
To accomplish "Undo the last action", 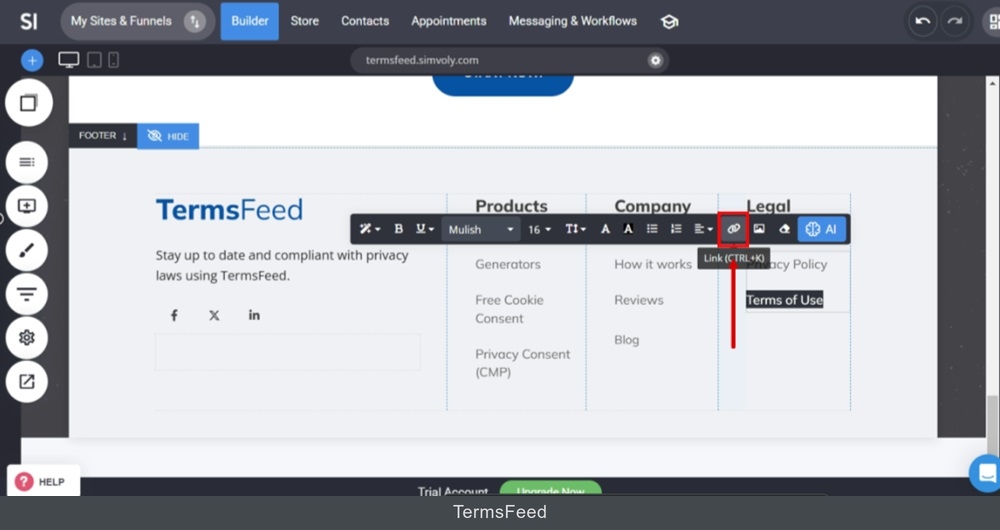I will click(922, 21).
